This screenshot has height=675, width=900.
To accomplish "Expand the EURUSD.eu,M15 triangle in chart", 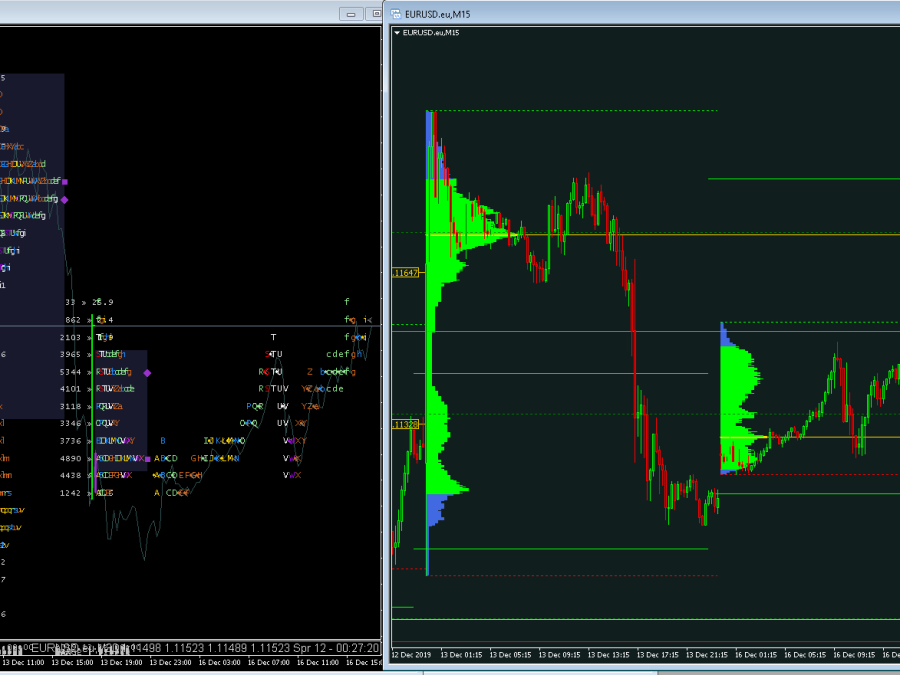I will coord(397,33).
